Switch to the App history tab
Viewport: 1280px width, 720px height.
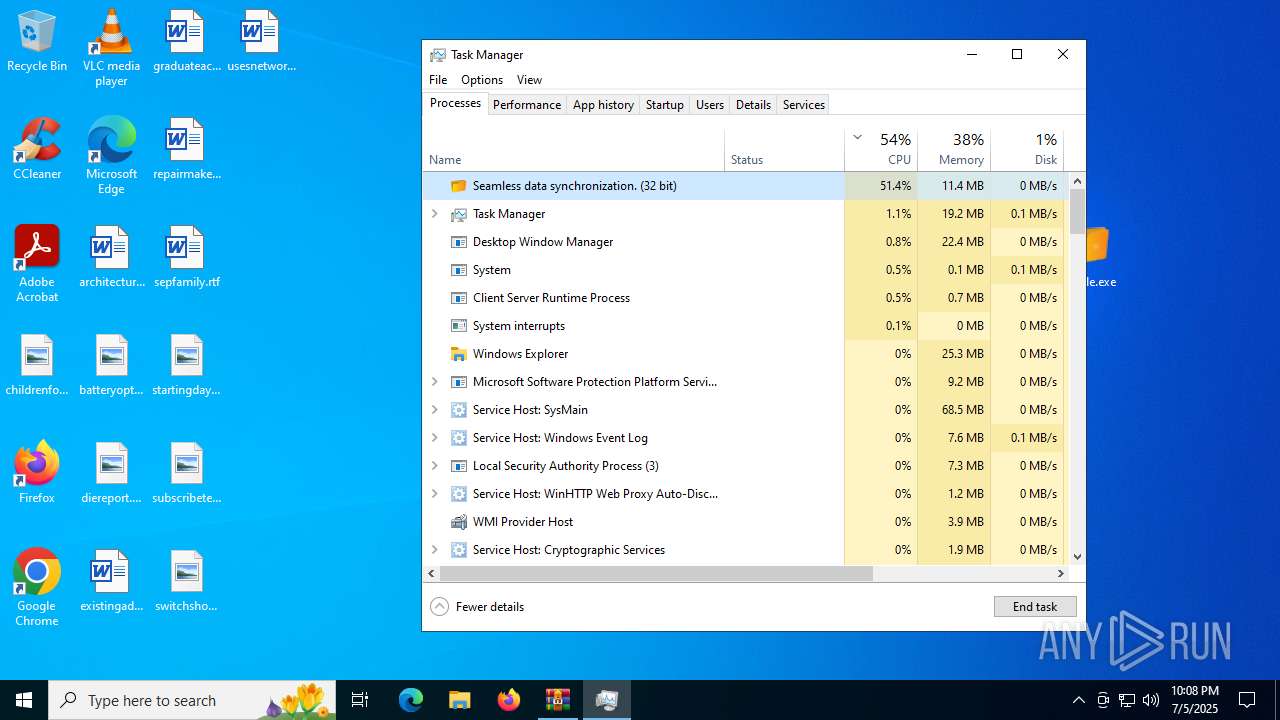point(603,105)
